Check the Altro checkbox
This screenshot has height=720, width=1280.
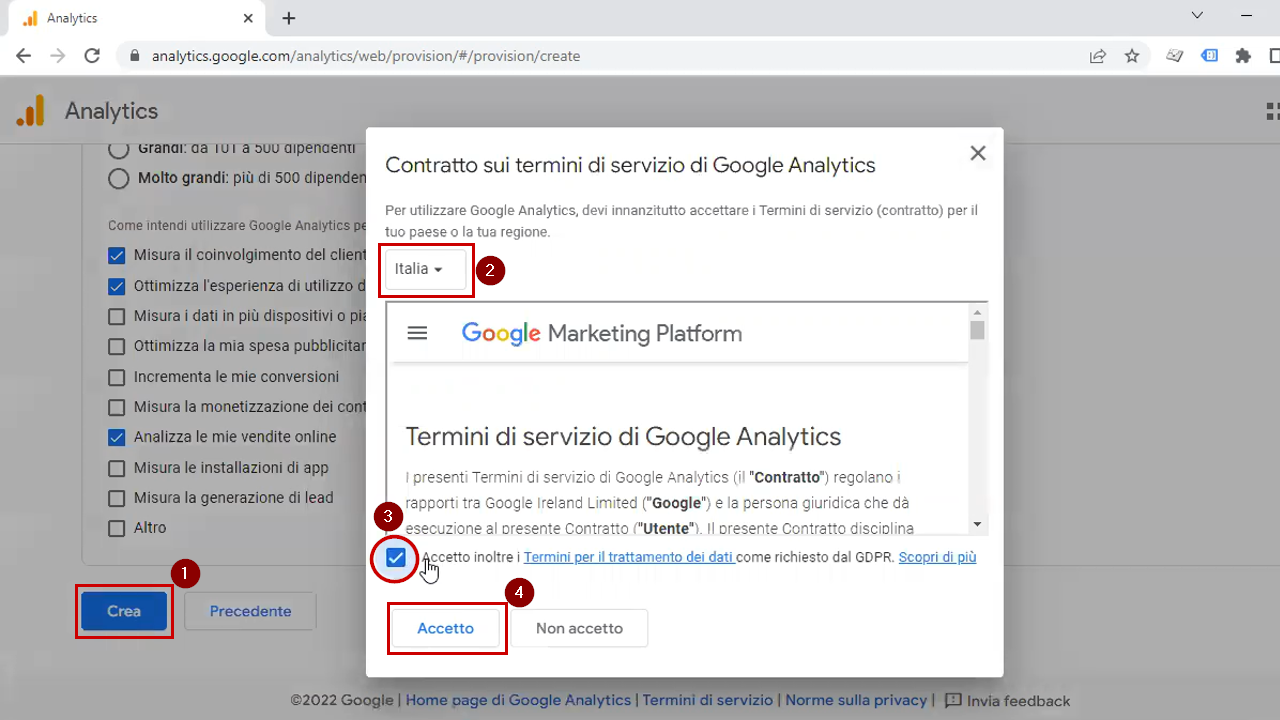coord(116,528)
